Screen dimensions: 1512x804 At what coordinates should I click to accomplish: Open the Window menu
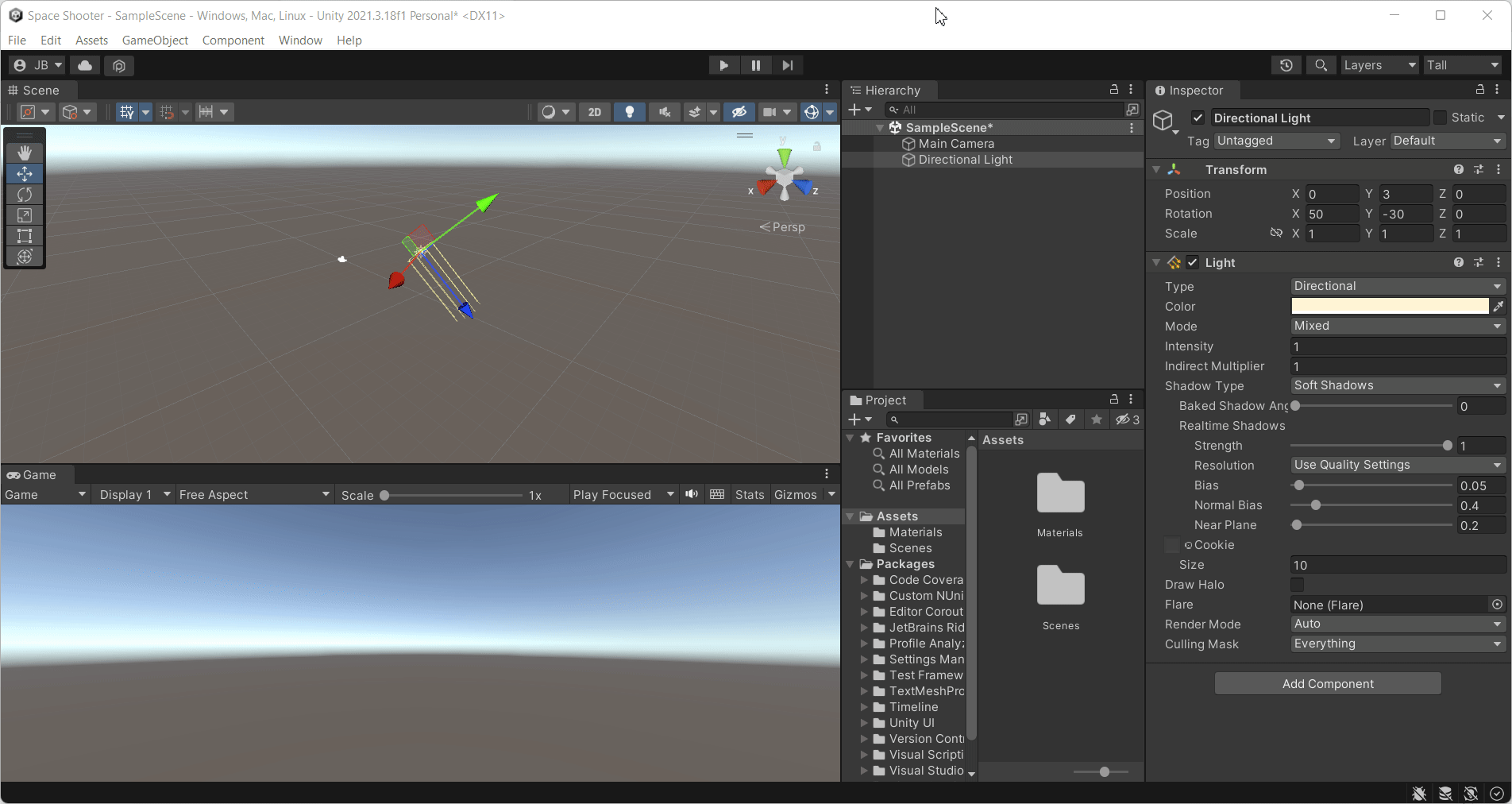300,40
